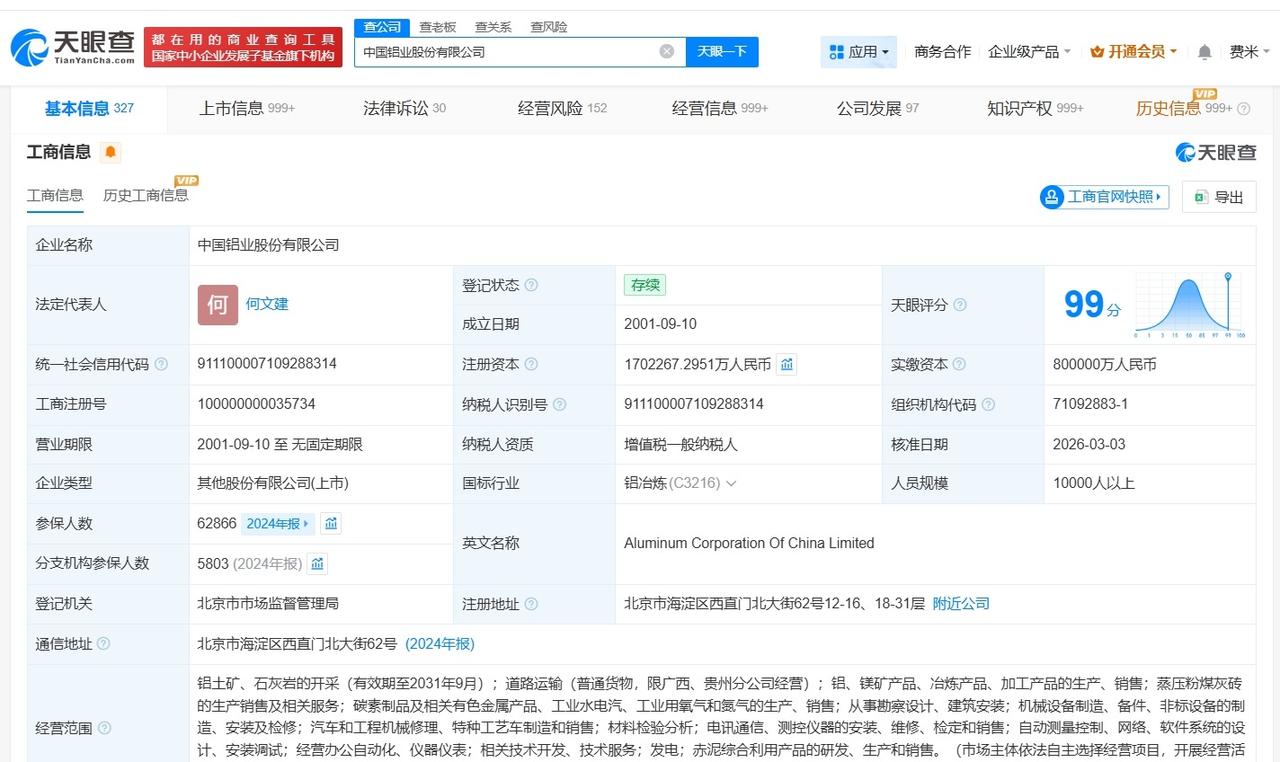Click the orange alert bell beside 工商信息
This screenshot has width=1280, height=762.
110,152
